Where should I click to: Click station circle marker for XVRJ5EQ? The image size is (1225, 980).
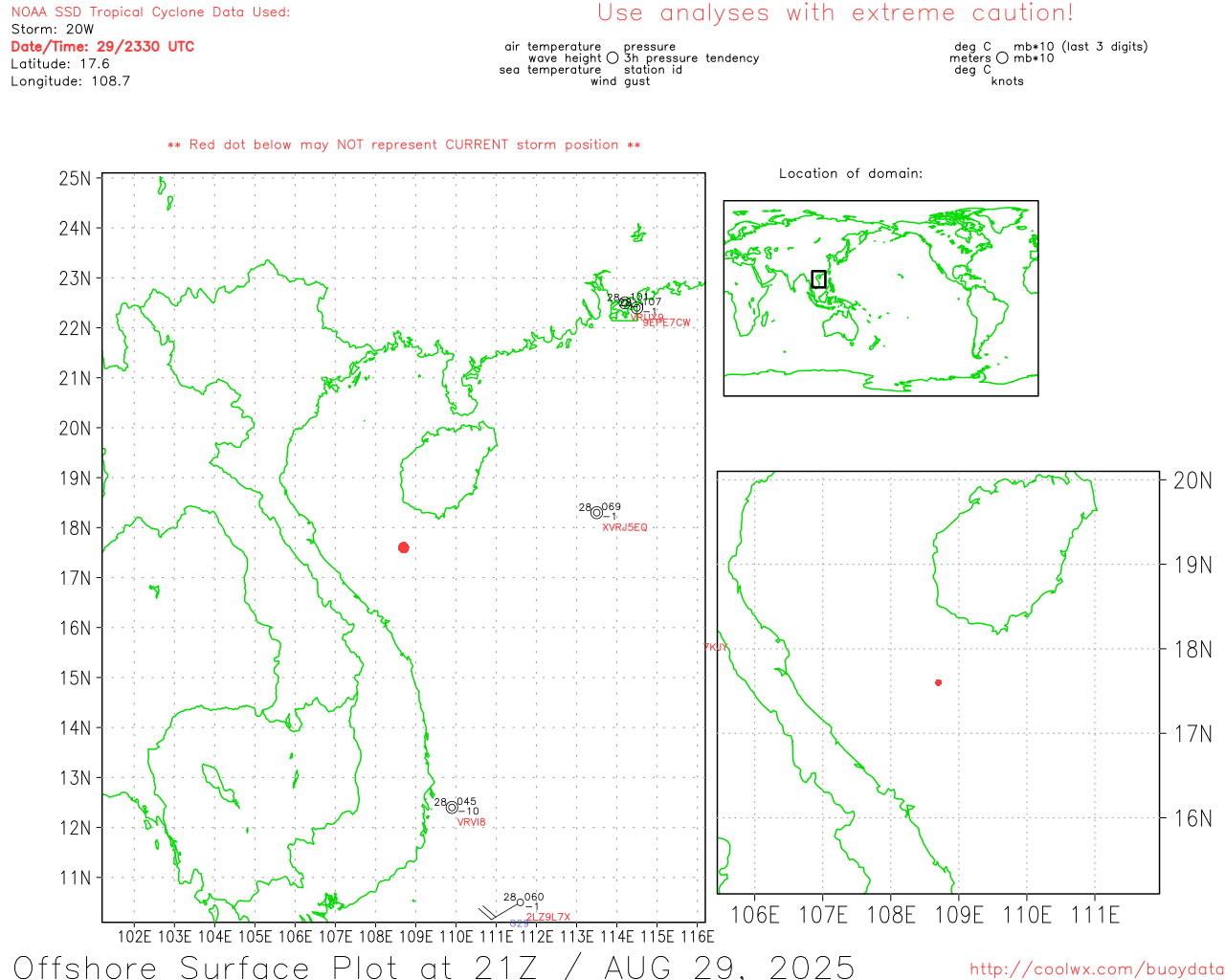pos(597,513)
